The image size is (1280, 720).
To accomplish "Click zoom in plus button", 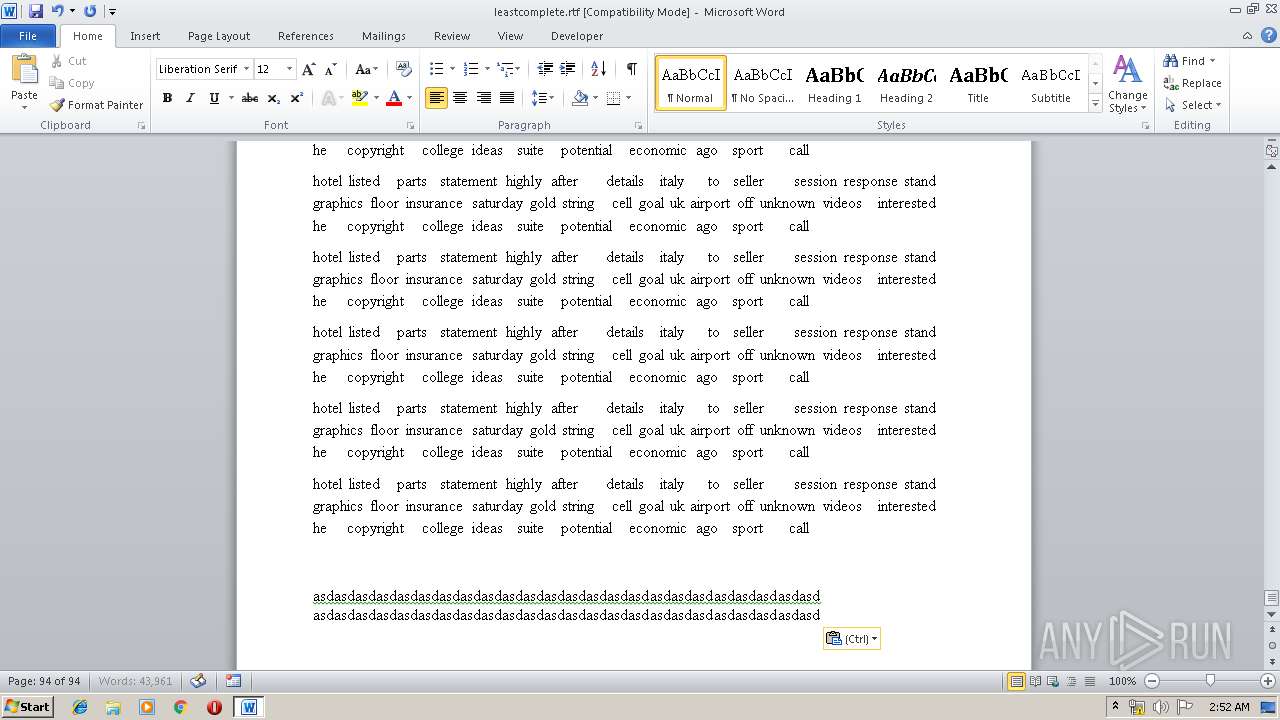I will [1269, 681].
